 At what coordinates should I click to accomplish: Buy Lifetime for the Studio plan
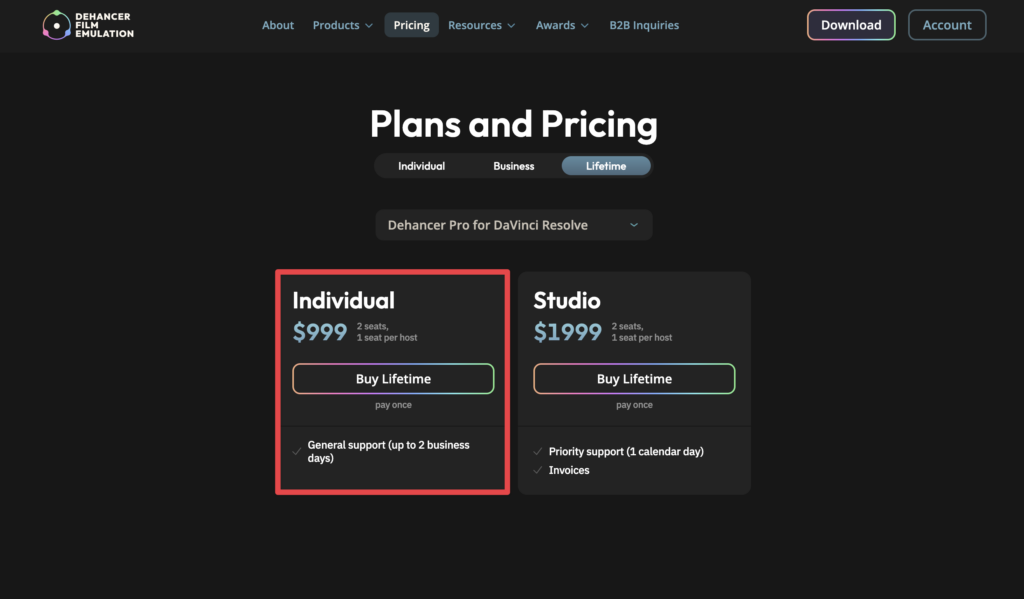click(634, 379)
